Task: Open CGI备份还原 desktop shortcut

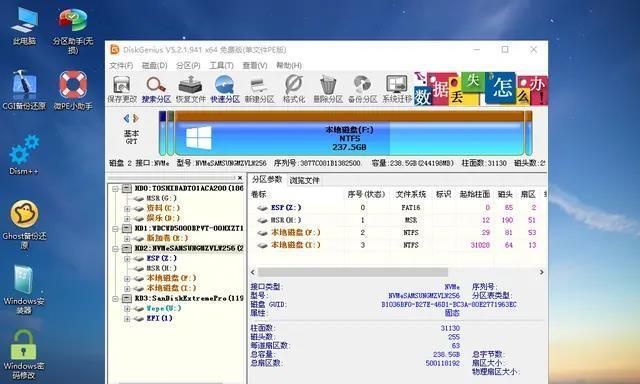Action: pos(24,90)
